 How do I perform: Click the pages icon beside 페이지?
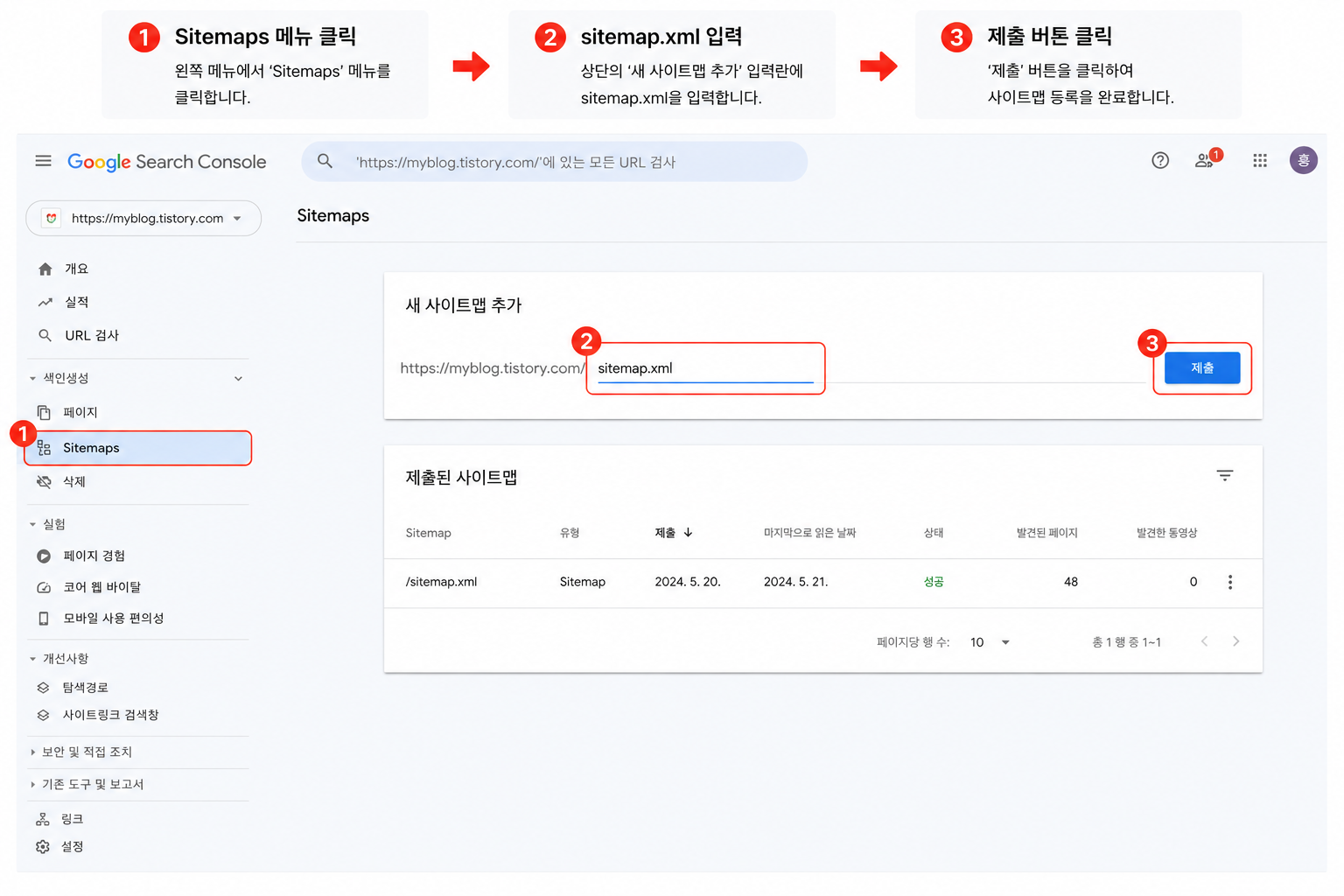click(44, 412)
